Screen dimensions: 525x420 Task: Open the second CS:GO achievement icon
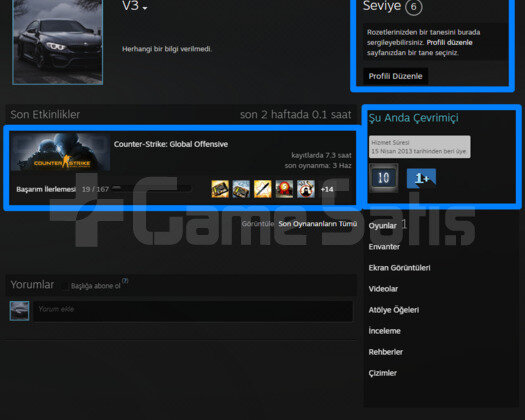pyautogui.click(x=241, y=189)
